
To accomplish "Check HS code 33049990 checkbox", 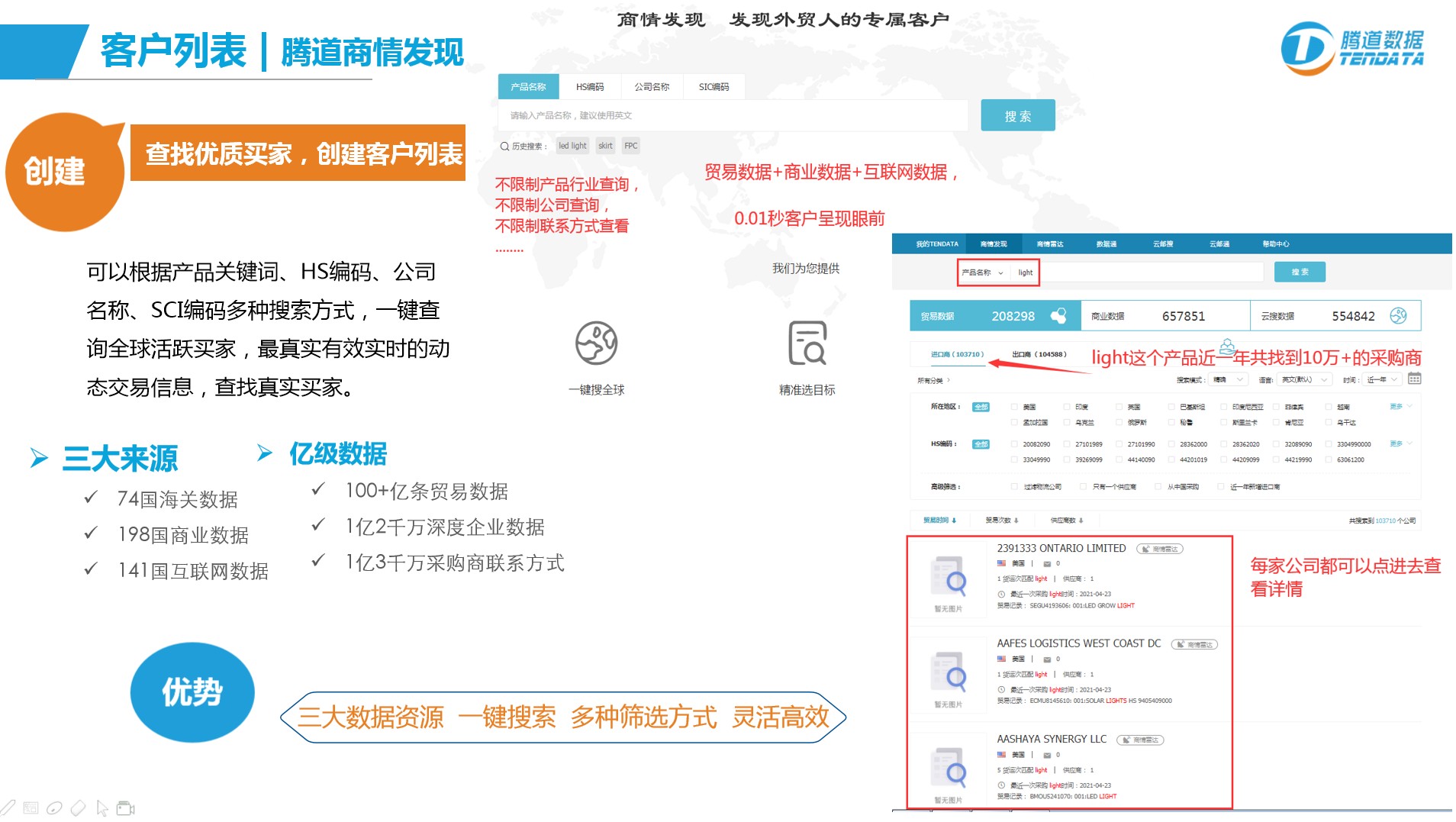I will coord(1014,459).
